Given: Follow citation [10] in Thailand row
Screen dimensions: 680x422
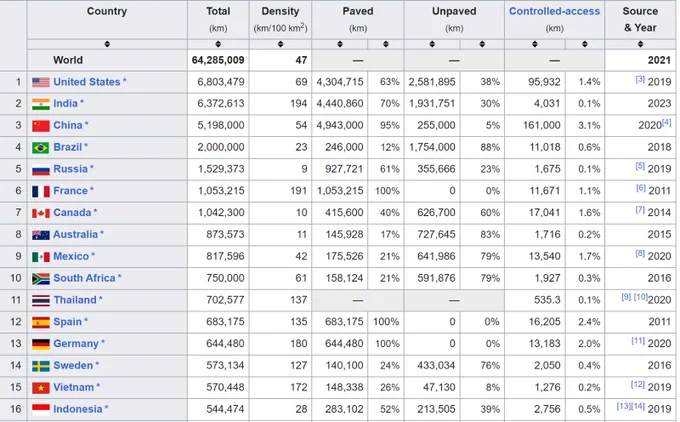Looking at the screenshot, I should [641, 297].
